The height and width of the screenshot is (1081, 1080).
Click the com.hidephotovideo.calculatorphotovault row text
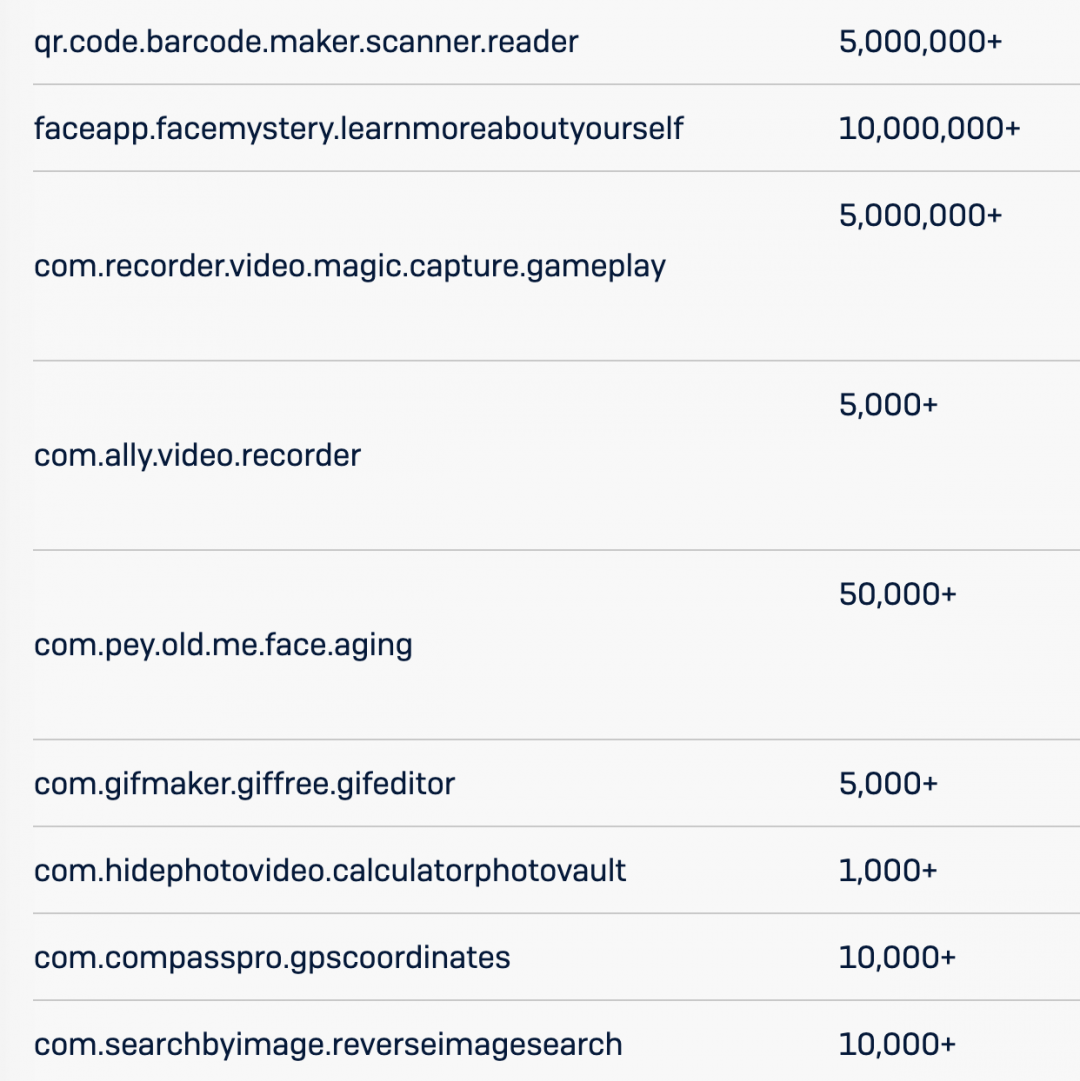tap(330, 870)
